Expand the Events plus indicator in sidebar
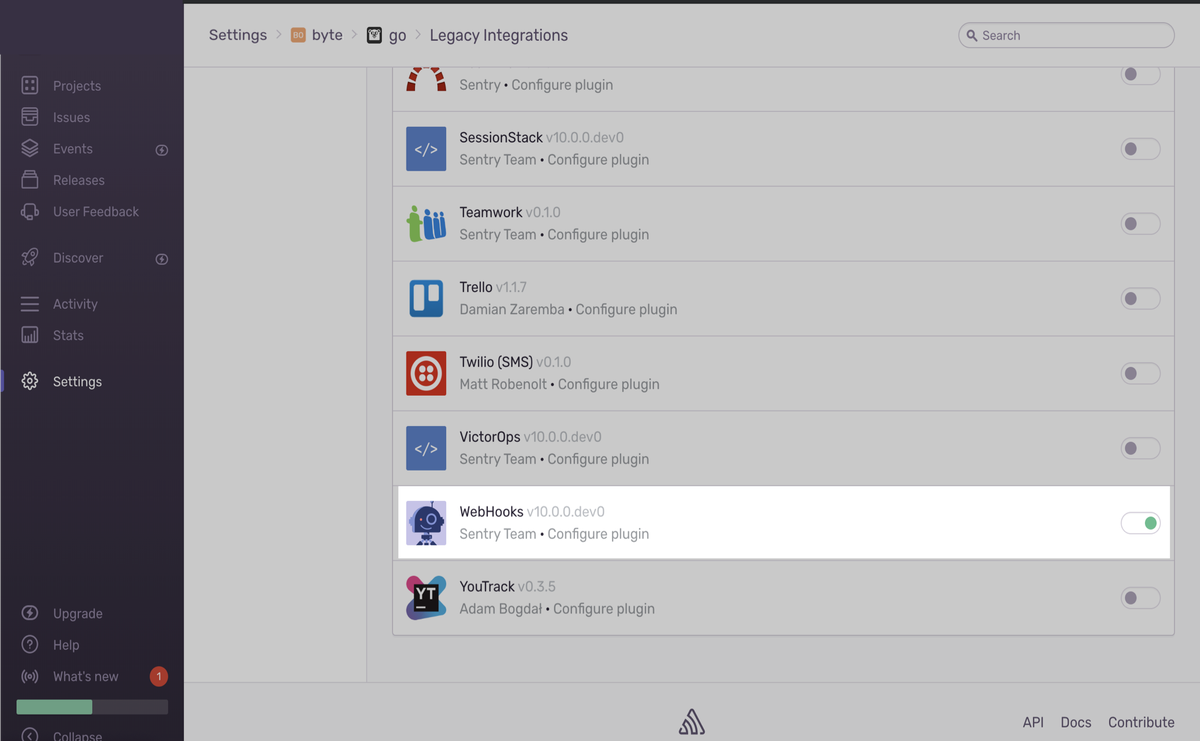The width and height of the screenshot is (1200, 741). (162, 150)
